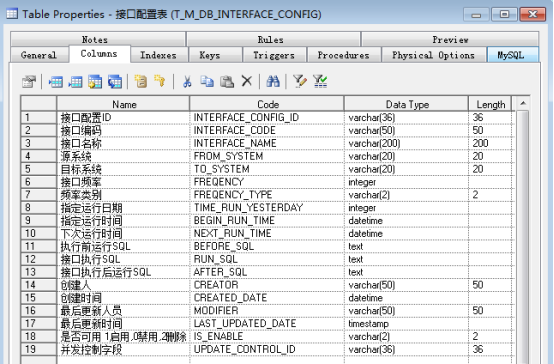Open Customize Columns and Filter icon

(300, 82)
